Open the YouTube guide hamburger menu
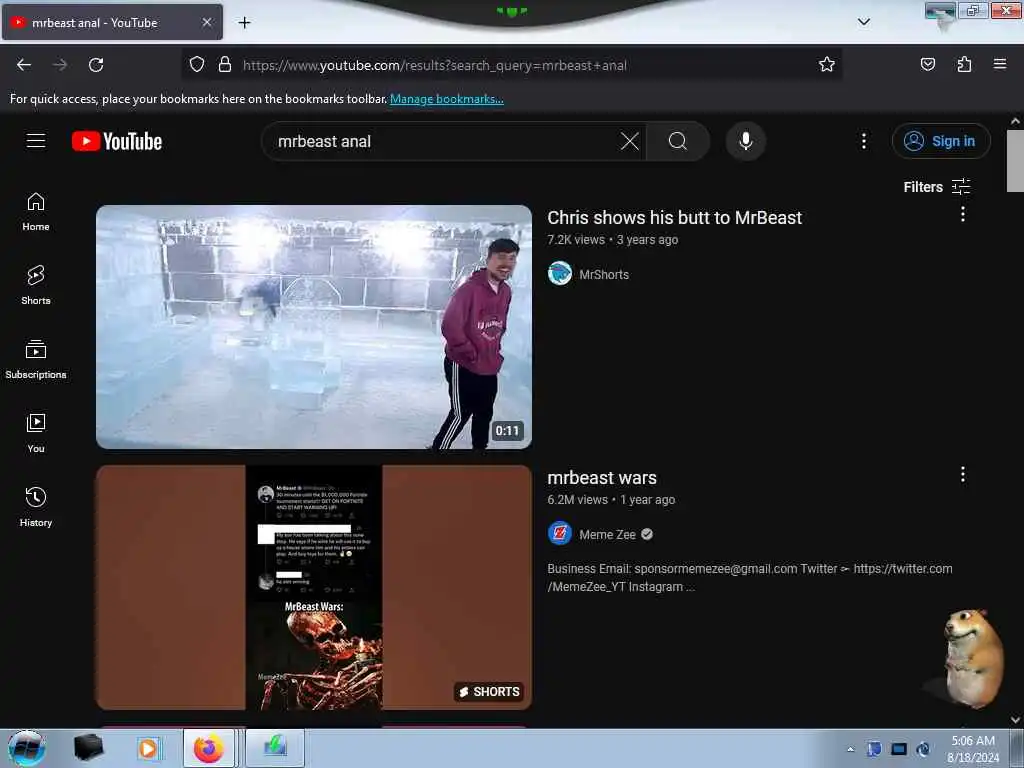The image size is (1024, 768). click(x=36, y=140)
